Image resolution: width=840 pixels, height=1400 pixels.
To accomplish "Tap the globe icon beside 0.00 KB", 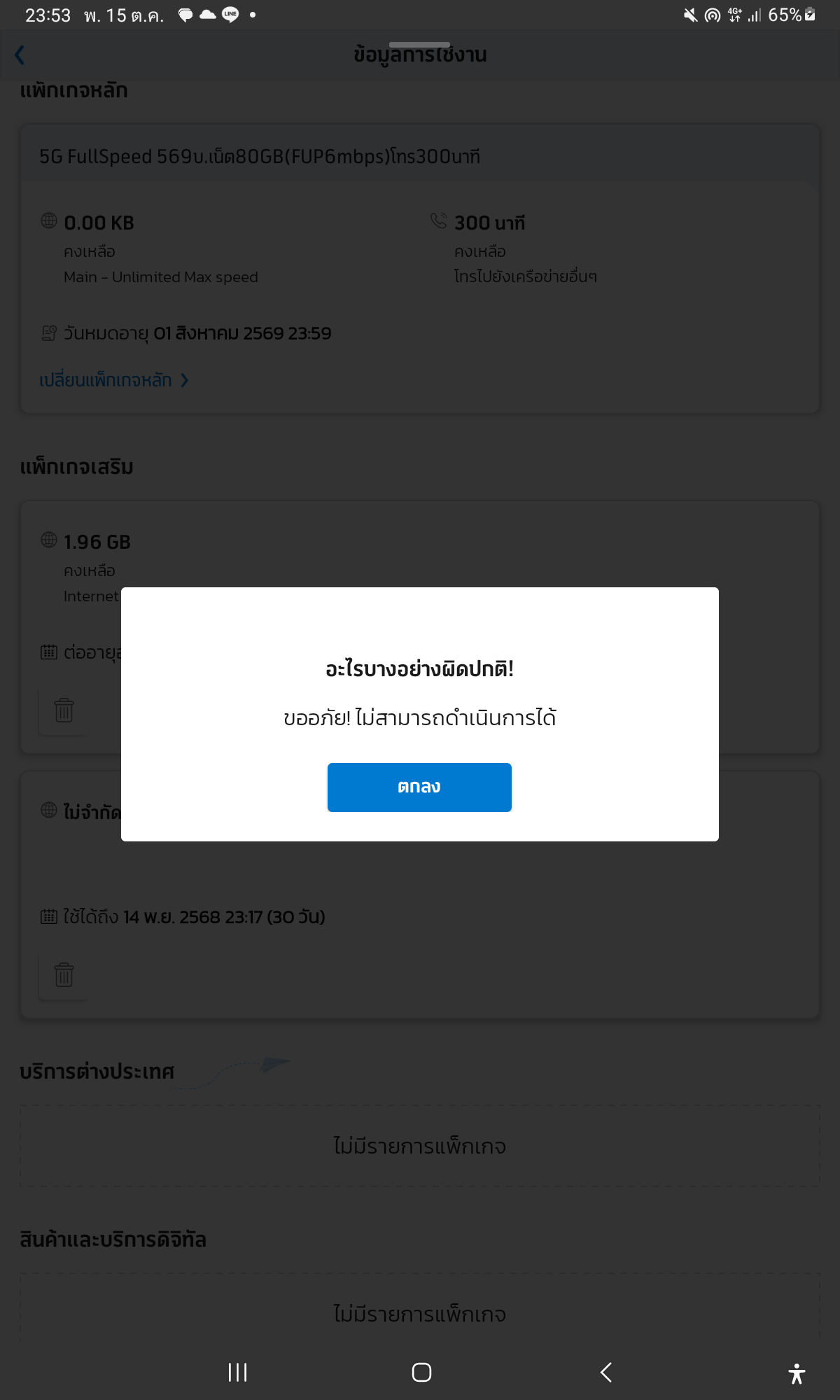I will pos(49,220).
